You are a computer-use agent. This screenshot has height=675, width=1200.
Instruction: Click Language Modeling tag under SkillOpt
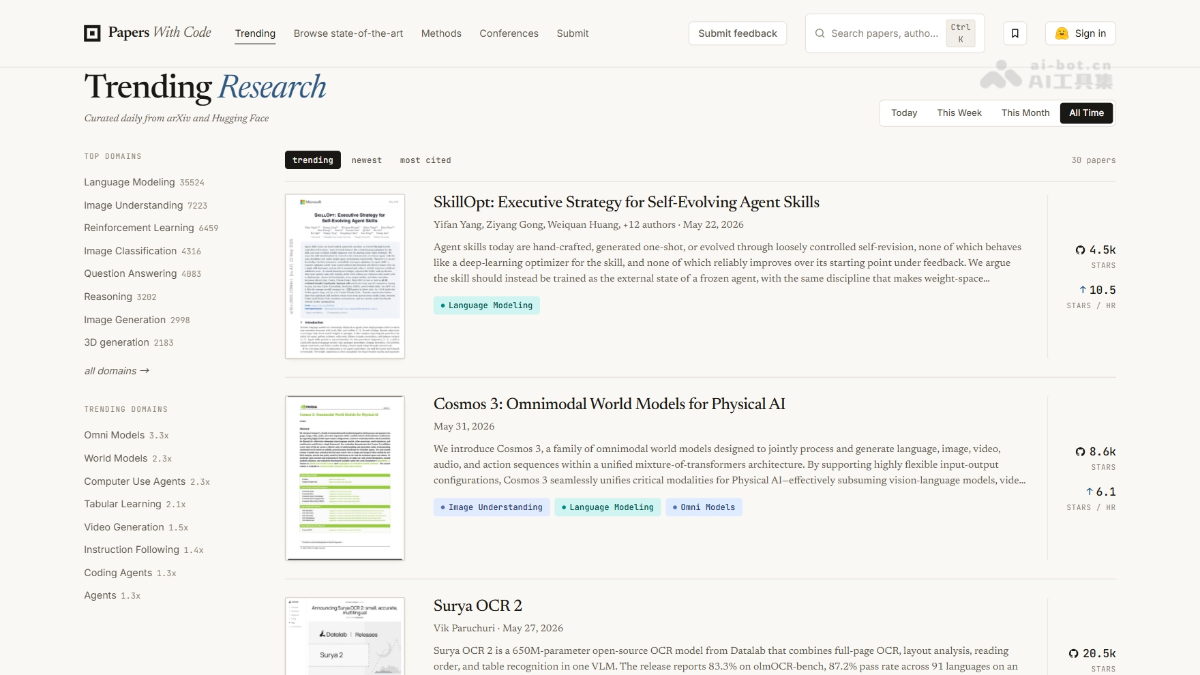(x=486, y=305)
